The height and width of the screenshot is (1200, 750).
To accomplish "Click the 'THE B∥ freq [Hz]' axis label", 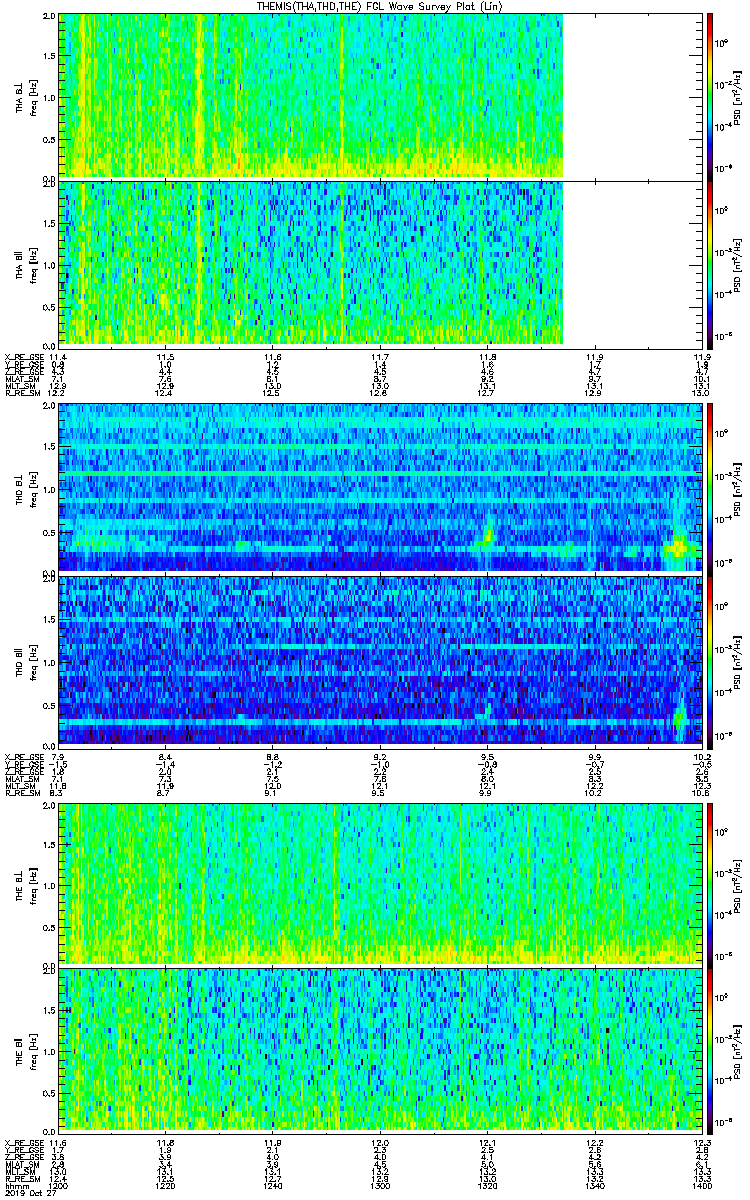I will pos(25,1050).
